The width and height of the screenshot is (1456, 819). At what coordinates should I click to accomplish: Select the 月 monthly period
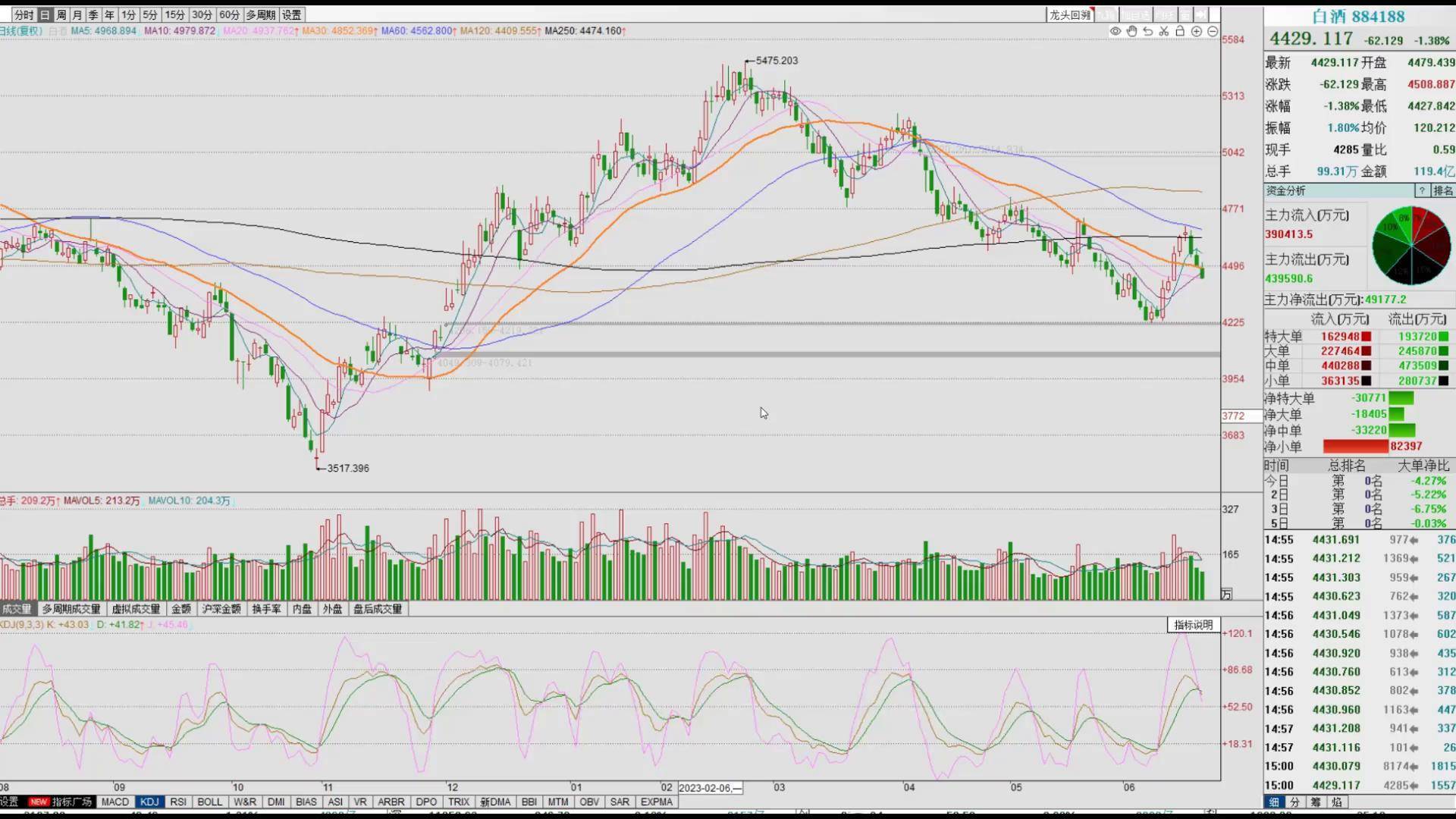[77, 14]
